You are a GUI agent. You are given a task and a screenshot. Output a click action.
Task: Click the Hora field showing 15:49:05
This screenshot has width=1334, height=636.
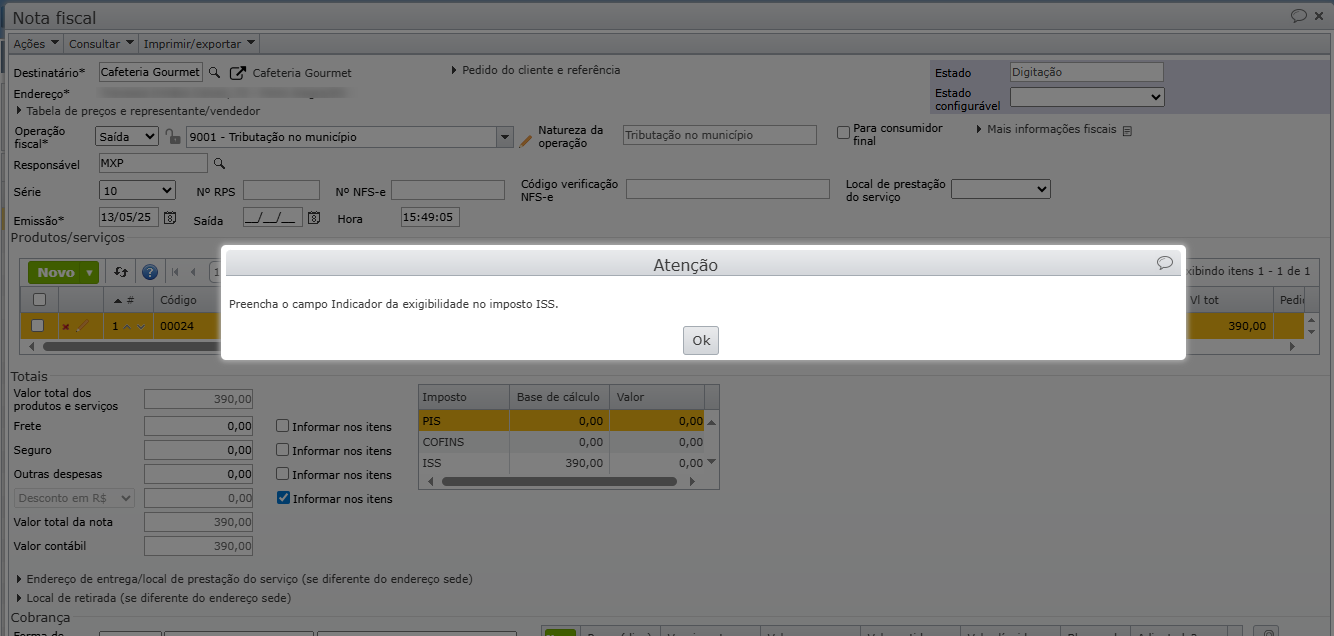tap(429, 217)
